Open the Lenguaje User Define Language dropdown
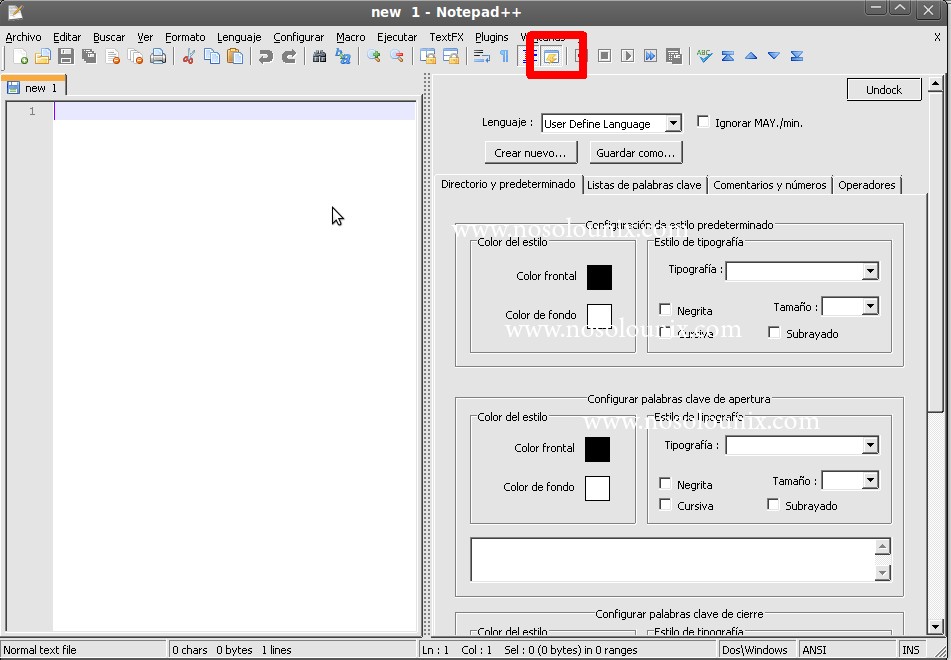 coord(673,123)
